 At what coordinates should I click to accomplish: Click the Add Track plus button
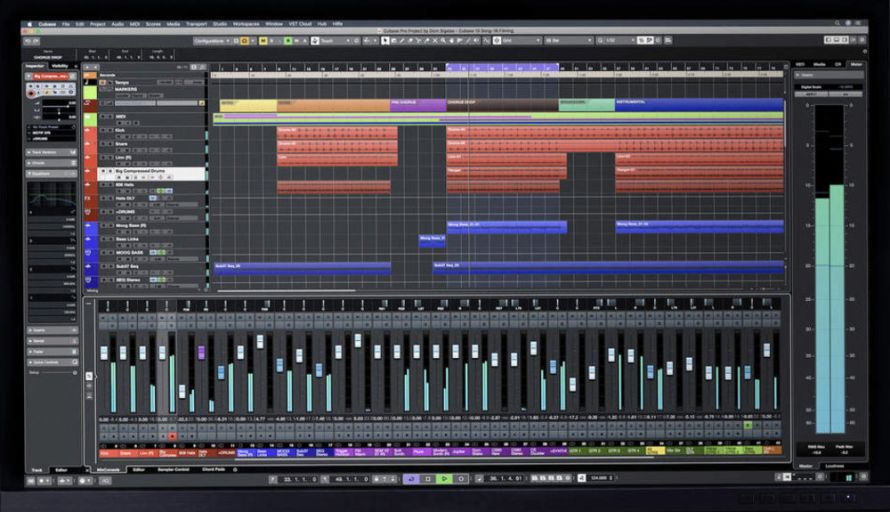point(87,68)
